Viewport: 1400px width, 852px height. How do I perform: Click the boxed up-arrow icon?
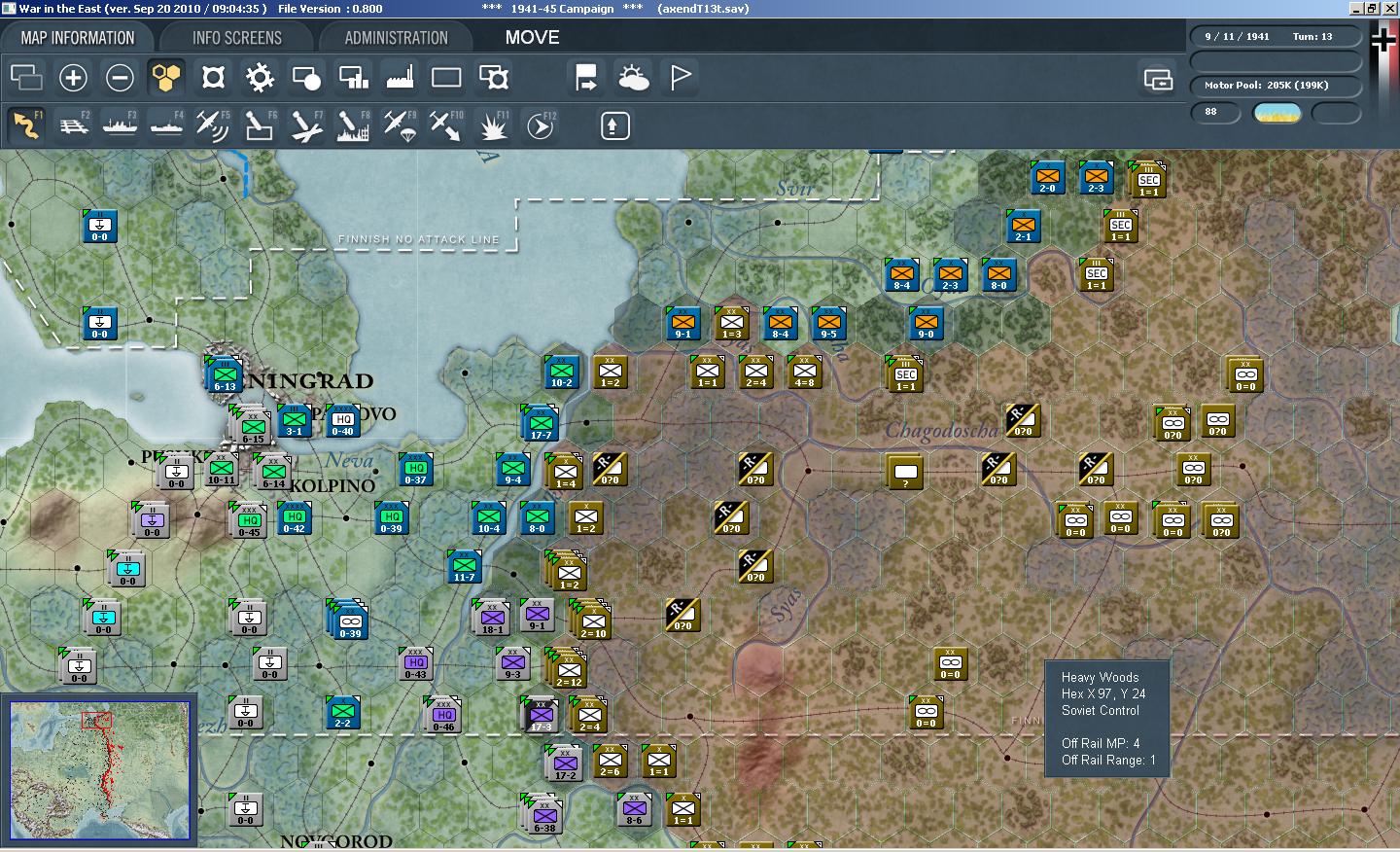click(614, 126)
